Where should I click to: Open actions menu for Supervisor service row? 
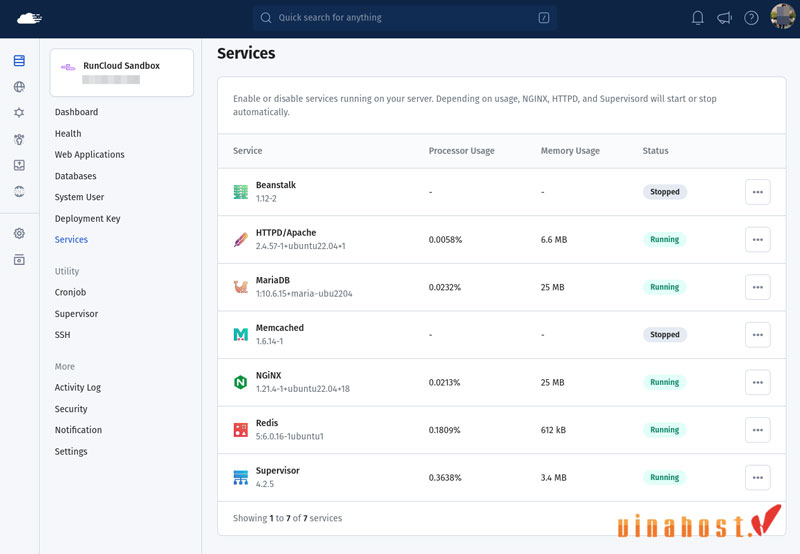pyautogui.click(x=757, y=477)
